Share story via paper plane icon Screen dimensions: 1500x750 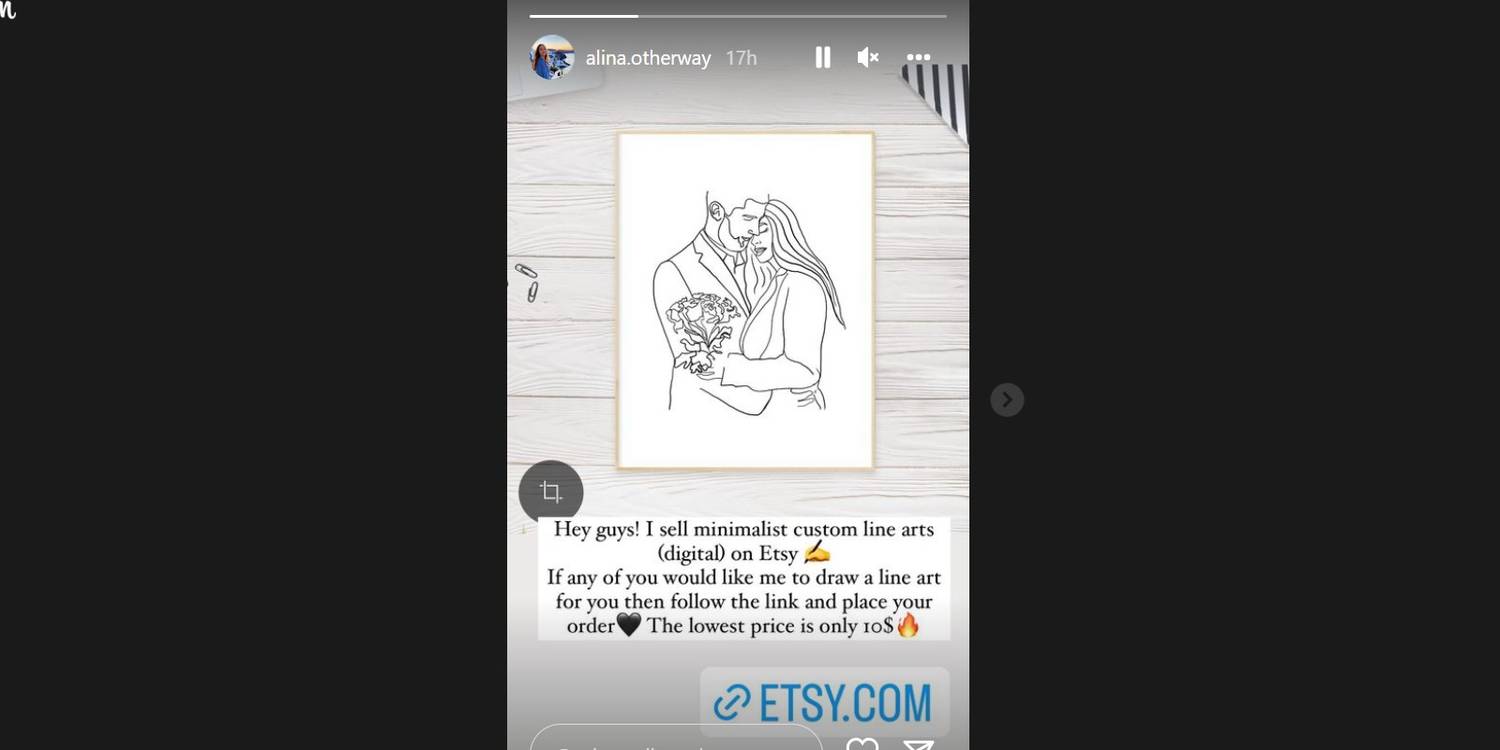coord(918,744)
